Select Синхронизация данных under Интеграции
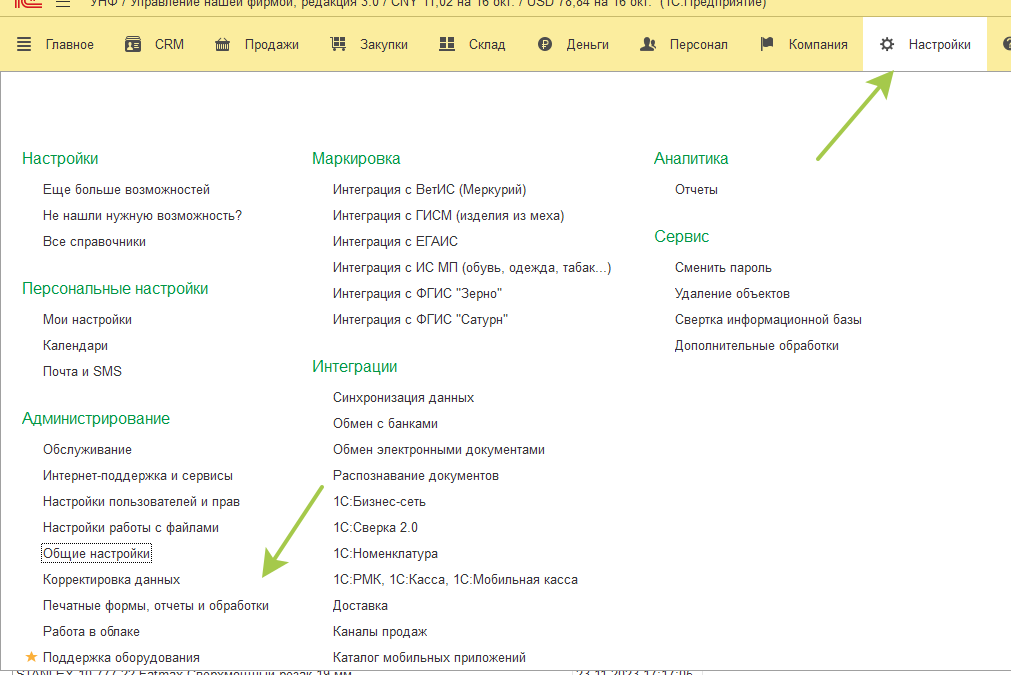 (x=403, y=397)
